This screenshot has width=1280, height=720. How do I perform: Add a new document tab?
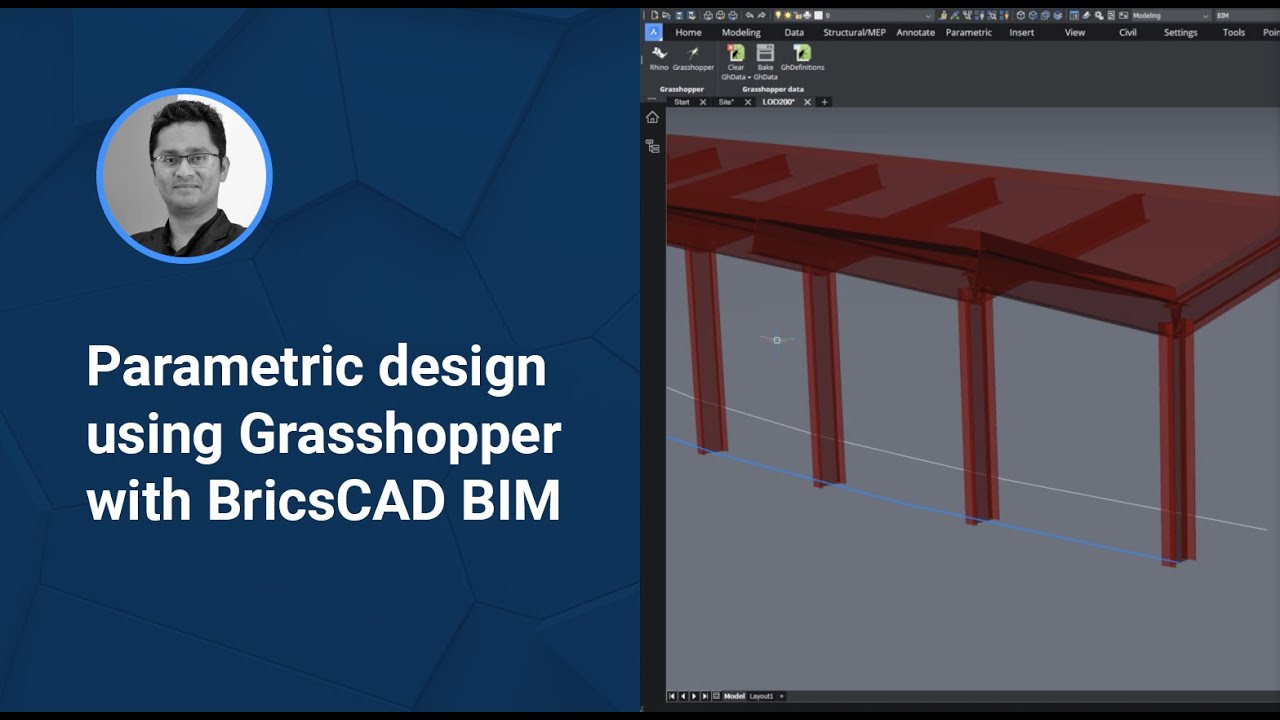[824, 102]
